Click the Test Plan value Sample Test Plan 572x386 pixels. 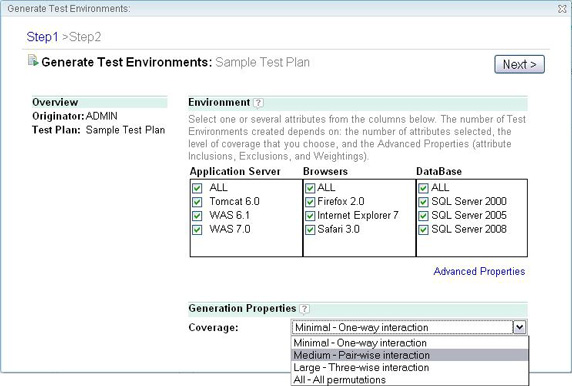click(125, 130)
